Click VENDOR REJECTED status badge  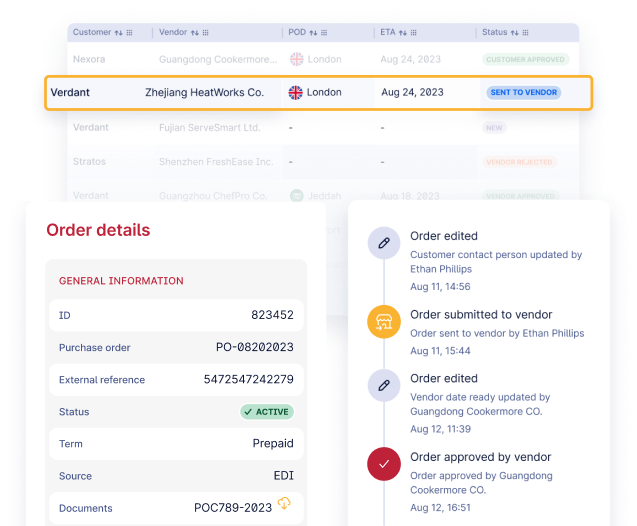(519, 162)
